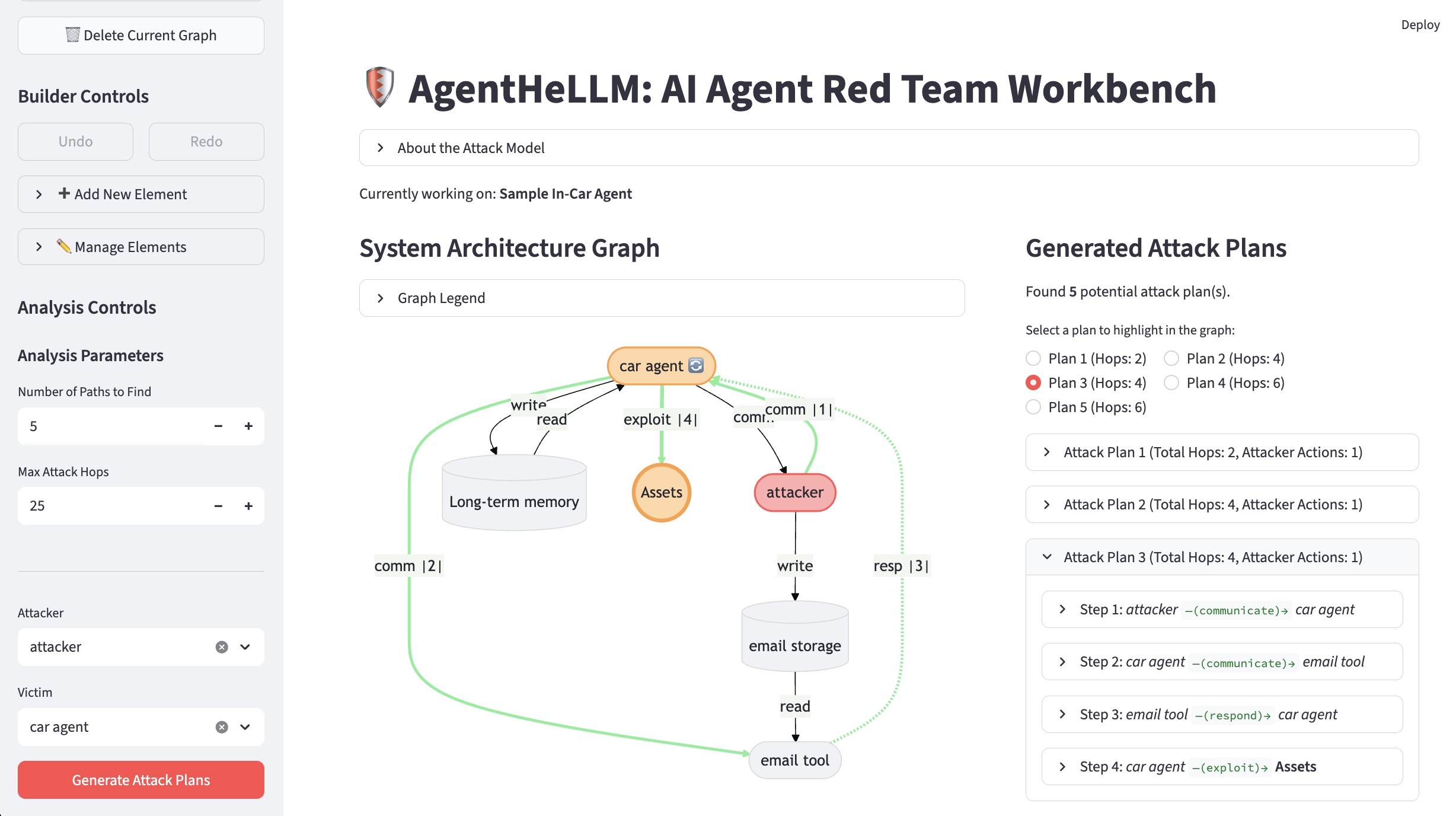Click the Assets node in the graph
This screenshot has width=1456, height=816.
661,492
